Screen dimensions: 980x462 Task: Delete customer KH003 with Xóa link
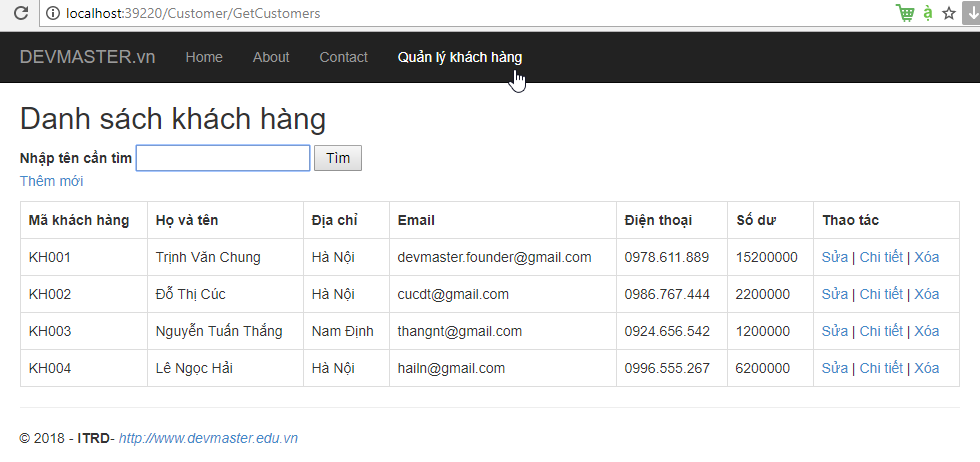click(x=926, y=331)
